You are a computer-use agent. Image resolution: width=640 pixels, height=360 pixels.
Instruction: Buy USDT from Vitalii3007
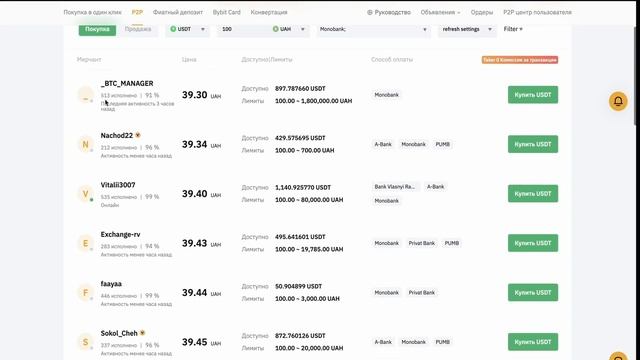533,193
